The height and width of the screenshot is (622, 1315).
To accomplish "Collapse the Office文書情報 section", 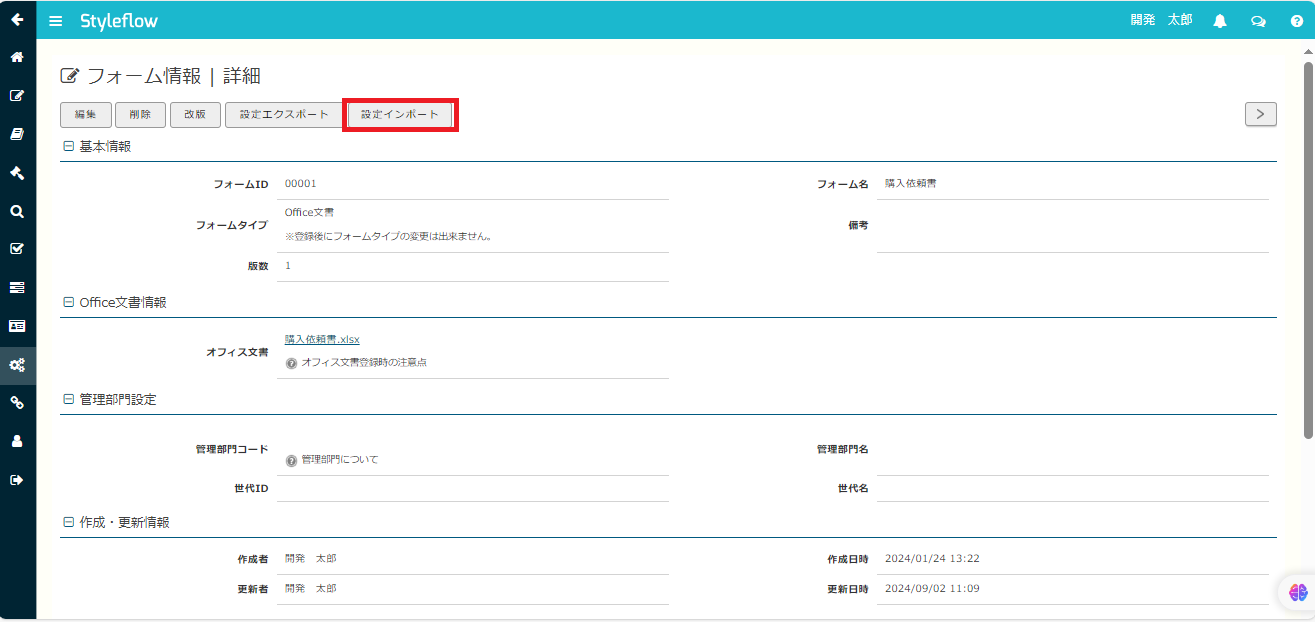I will click(x=68, y=302).
